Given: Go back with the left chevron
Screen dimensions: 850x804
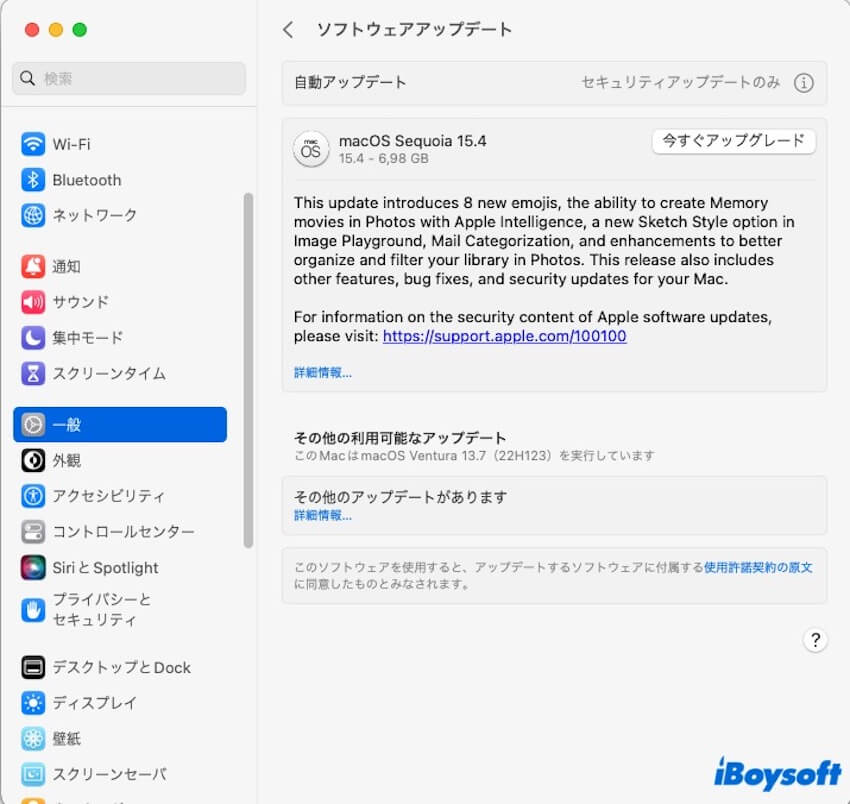Looking at the screenshot, I should (288, 29).
